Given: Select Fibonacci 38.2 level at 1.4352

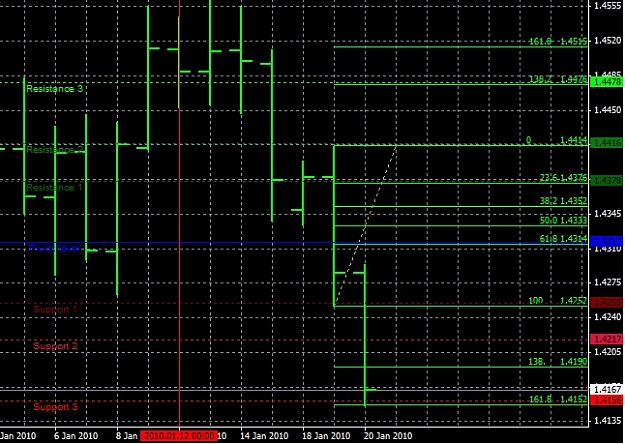Looking at the screenshot, I should pyautogui.click(x=563, y=201).
